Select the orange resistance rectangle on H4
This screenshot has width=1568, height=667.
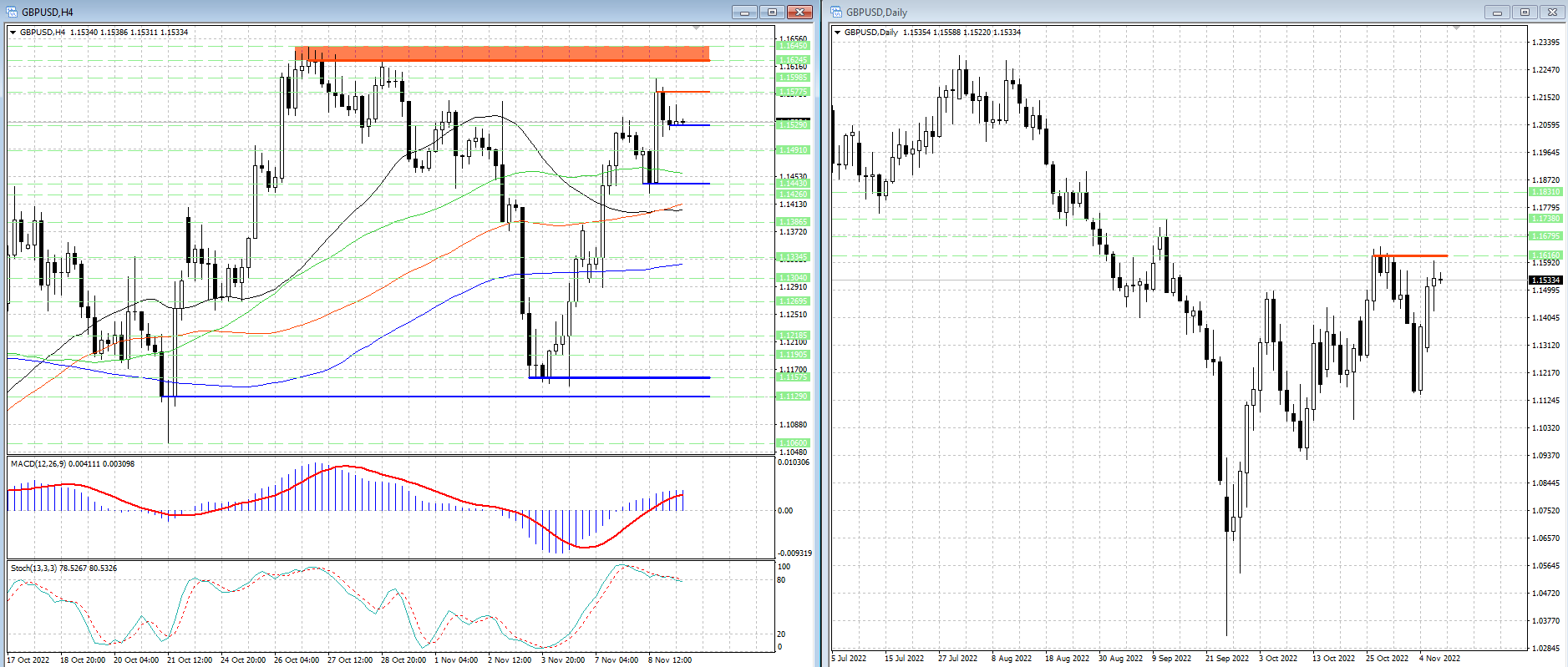tap(501, 53)
